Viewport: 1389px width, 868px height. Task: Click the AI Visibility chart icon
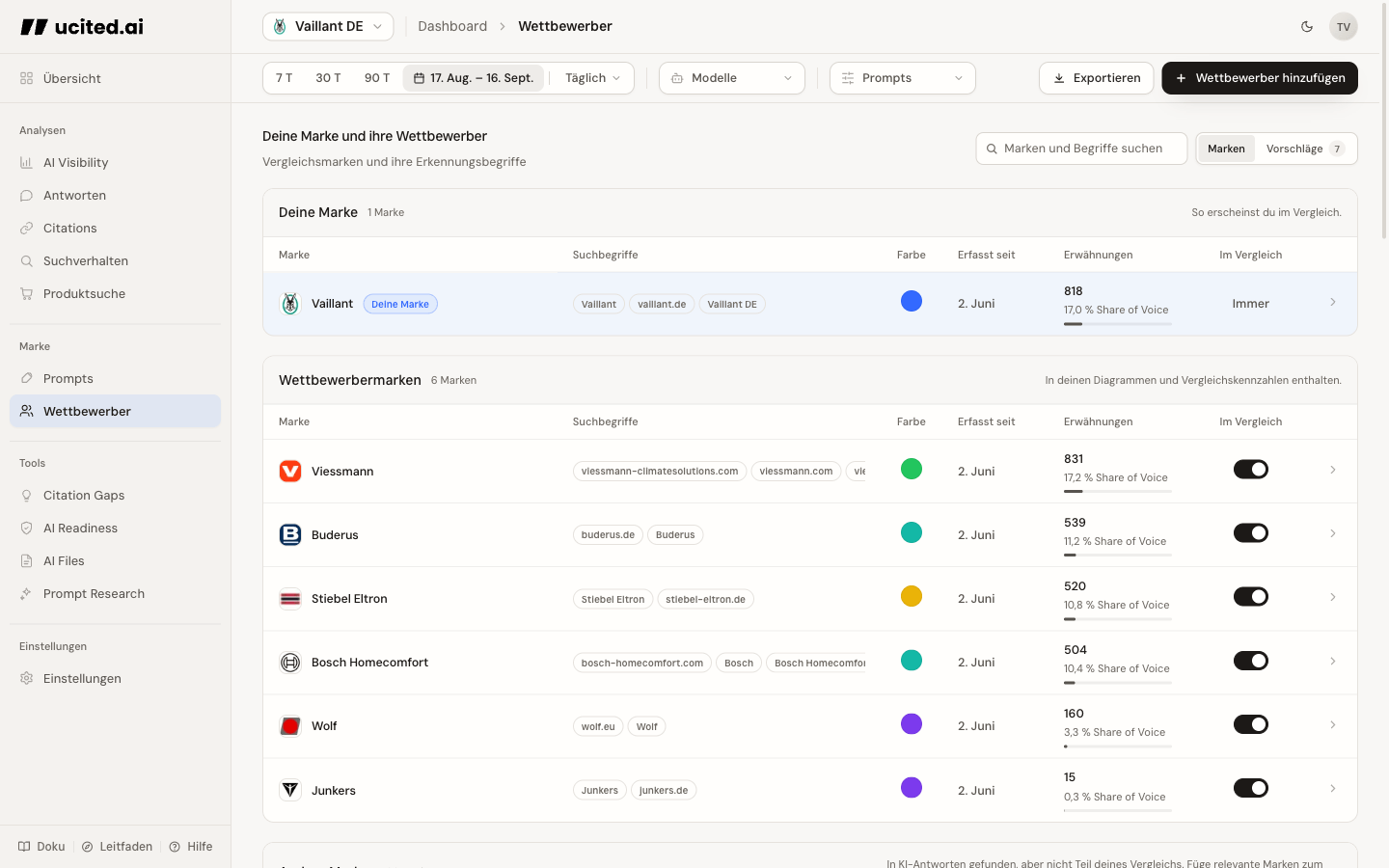click(x=26, y=163)
